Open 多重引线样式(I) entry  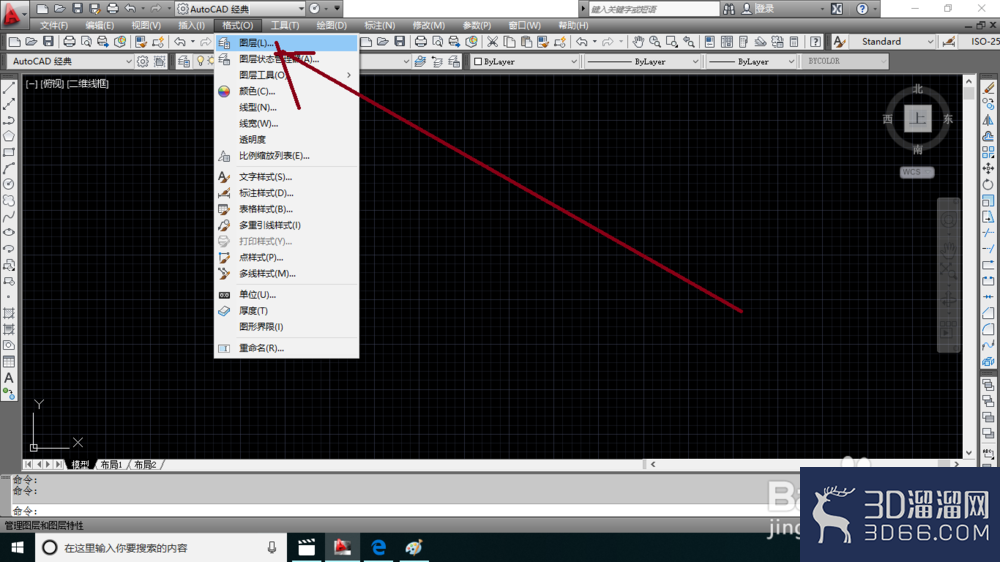coord(286,225)
